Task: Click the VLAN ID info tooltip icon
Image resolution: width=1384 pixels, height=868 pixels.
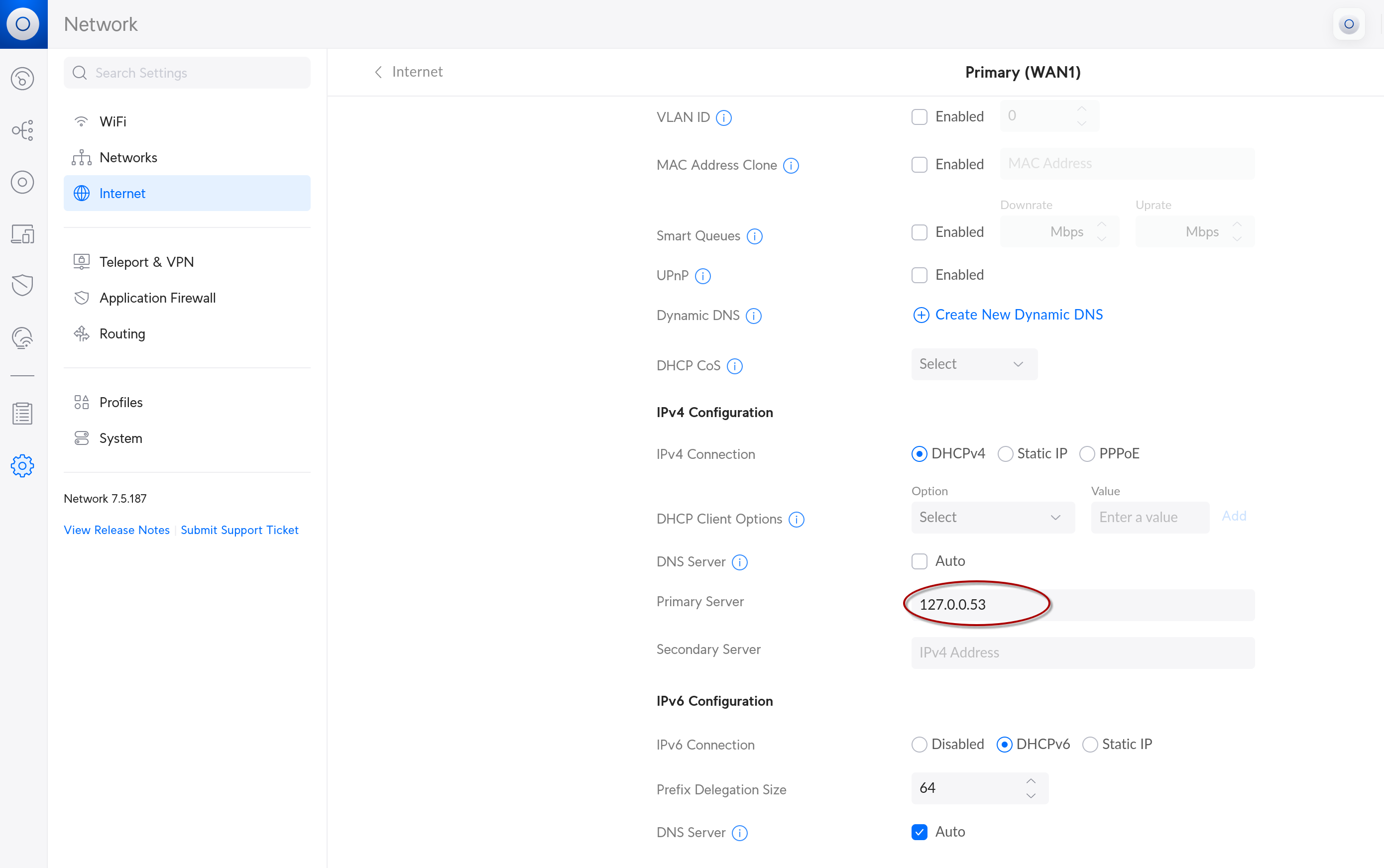Action: (723, 117)
